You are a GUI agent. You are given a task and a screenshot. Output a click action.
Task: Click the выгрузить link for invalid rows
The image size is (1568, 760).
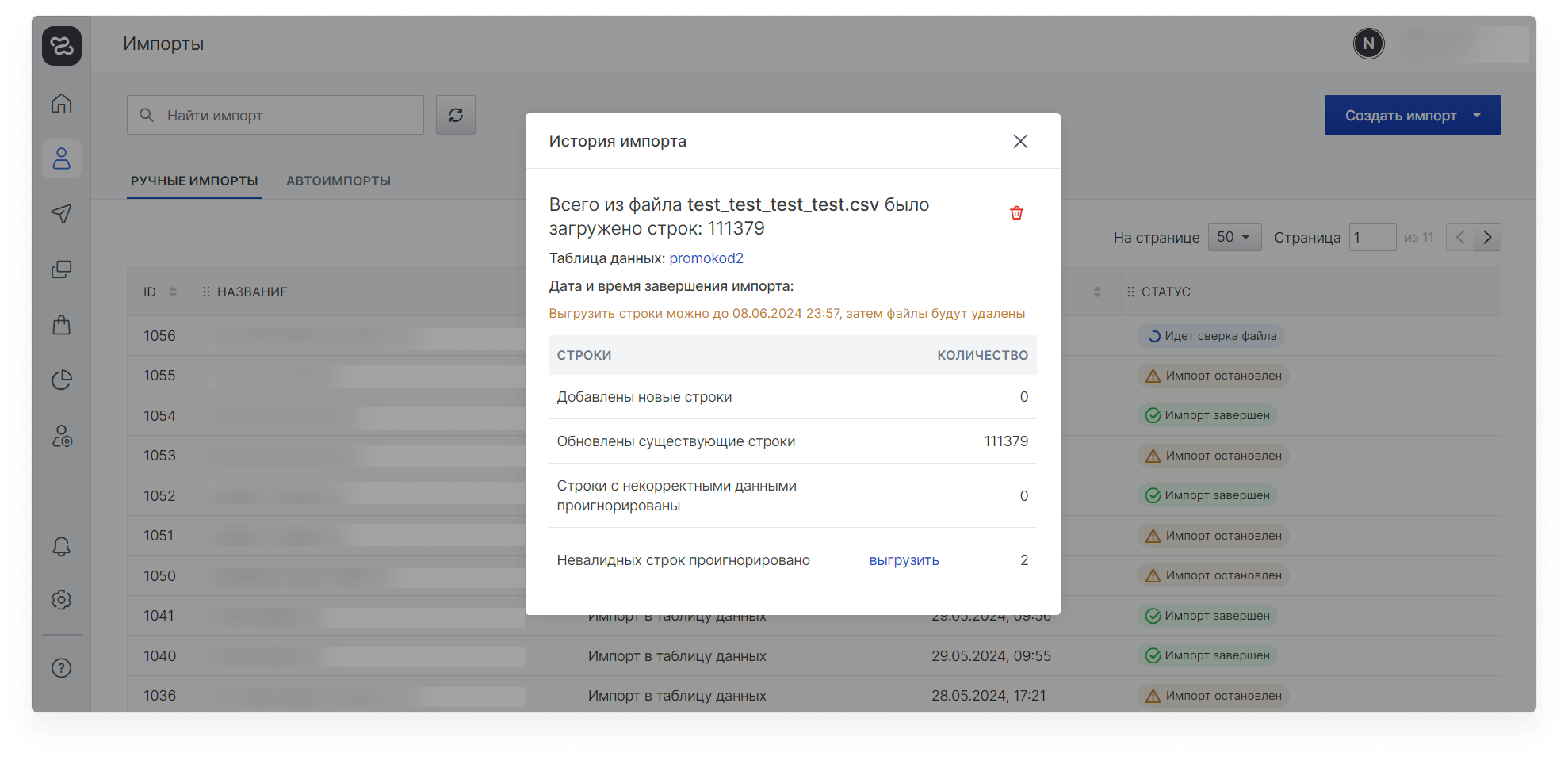coord(904,560)
